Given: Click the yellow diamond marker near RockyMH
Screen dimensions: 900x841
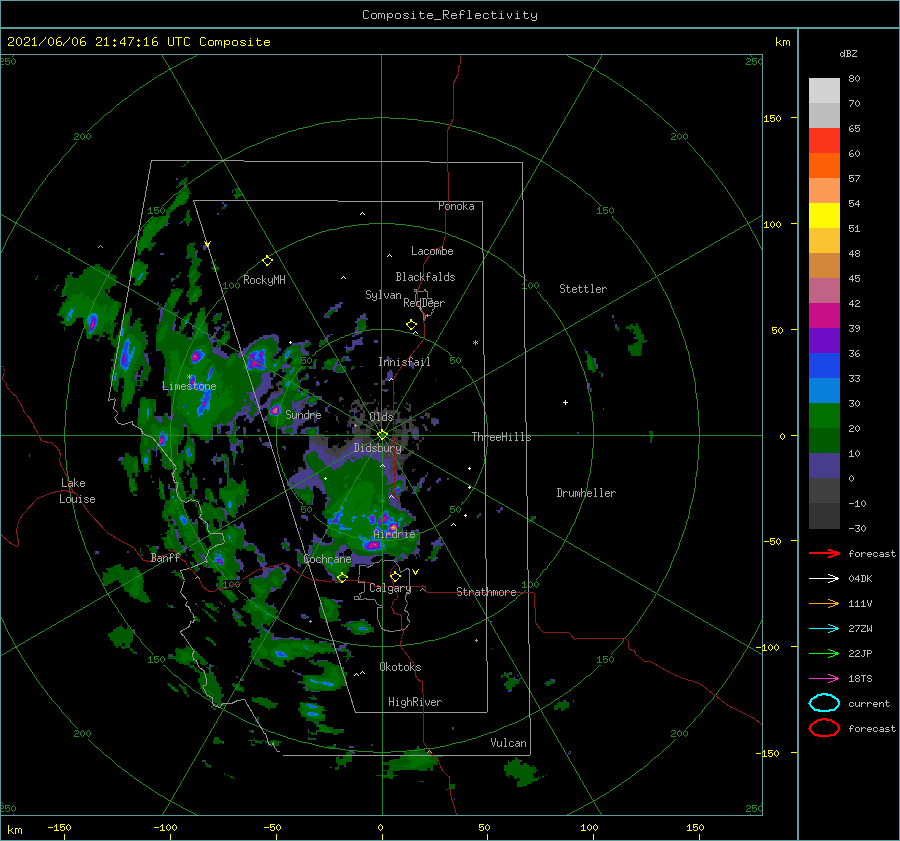Looking at the screenshot, I should [x=267, y=261].
